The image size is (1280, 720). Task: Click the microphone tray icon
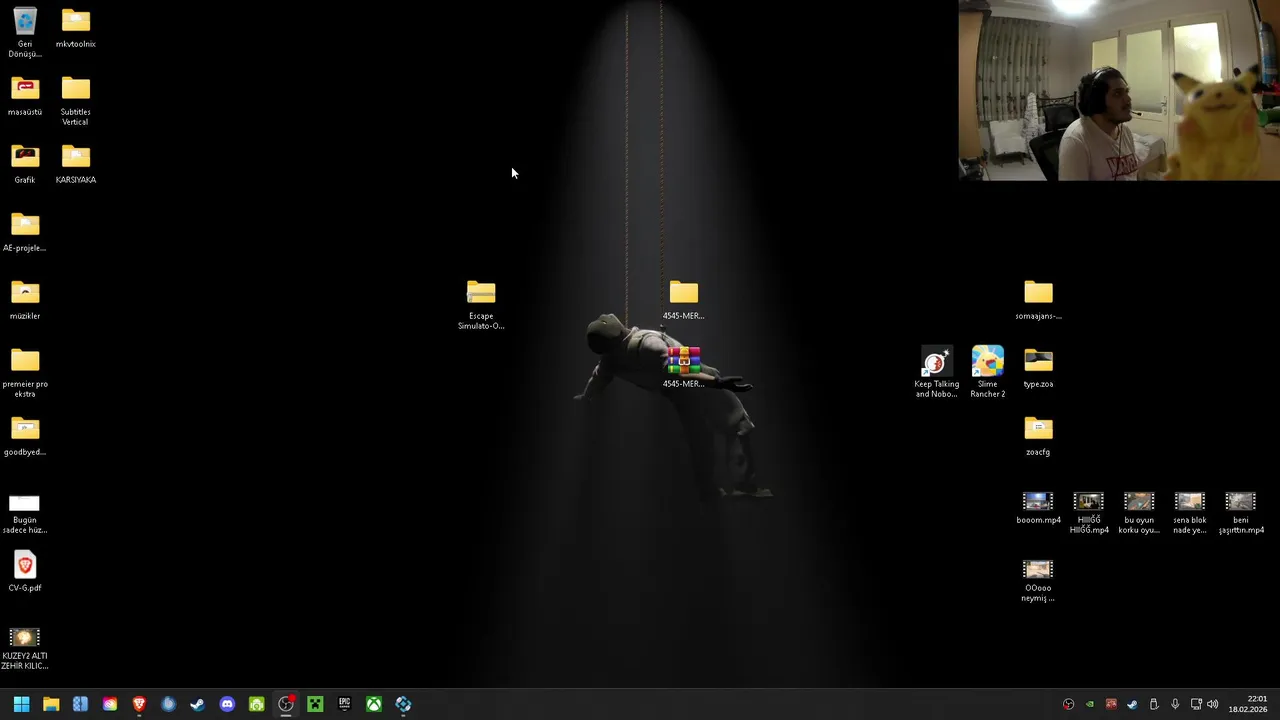click(x=1175, y=704)
